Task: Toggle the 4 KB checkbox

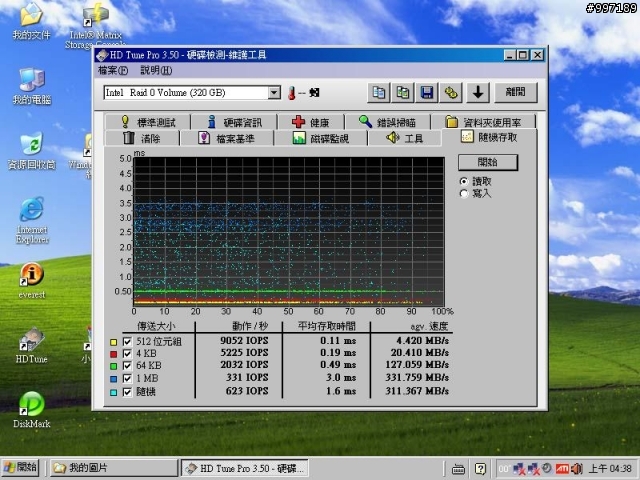Action: [x=127, y=354]
